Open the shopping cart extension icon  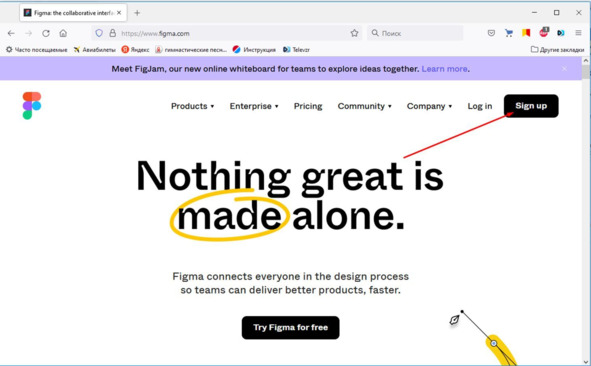click(x=509, y=33)
